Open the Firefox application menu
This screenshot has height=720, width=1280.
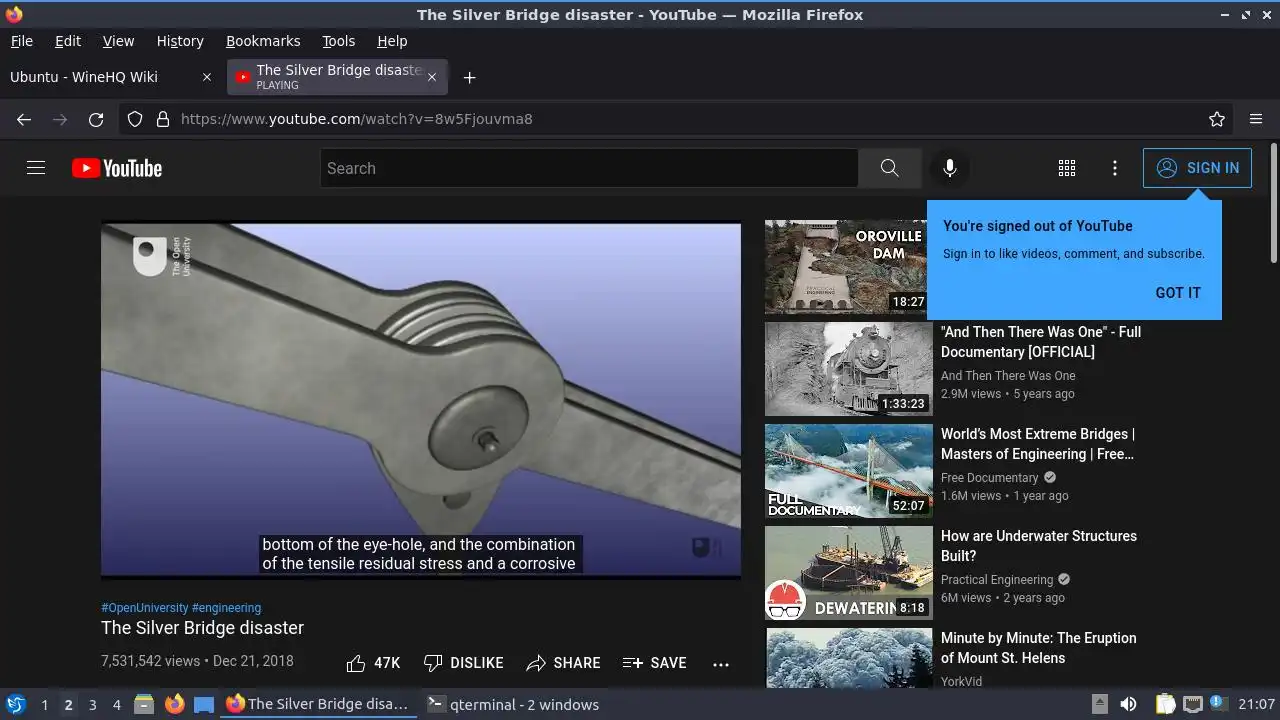(1256, 119)
